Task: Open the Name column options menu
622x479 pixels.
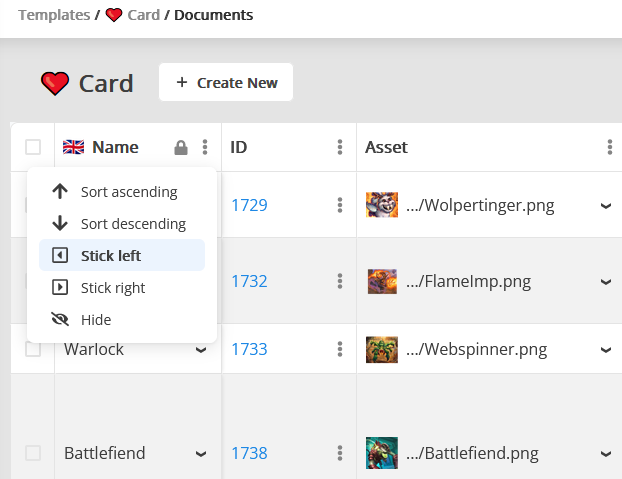Action: 205,147
